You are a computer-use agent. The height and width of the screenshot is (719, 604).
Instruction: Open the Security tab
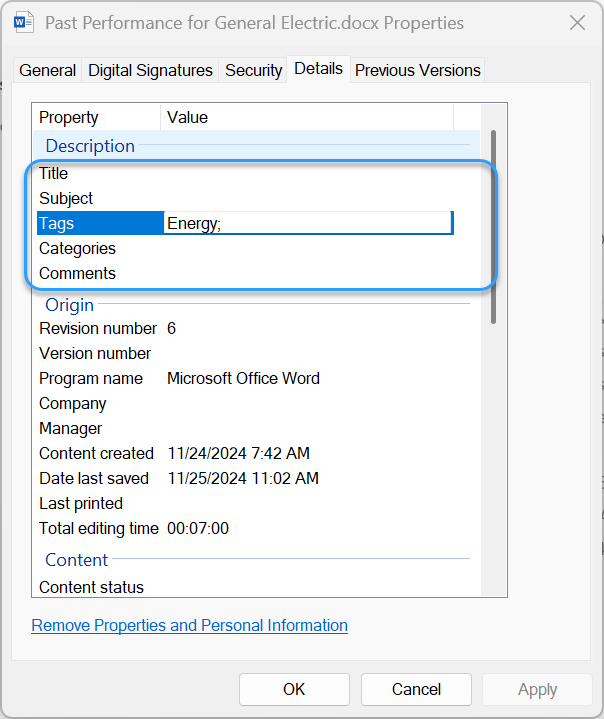point(253,70)
